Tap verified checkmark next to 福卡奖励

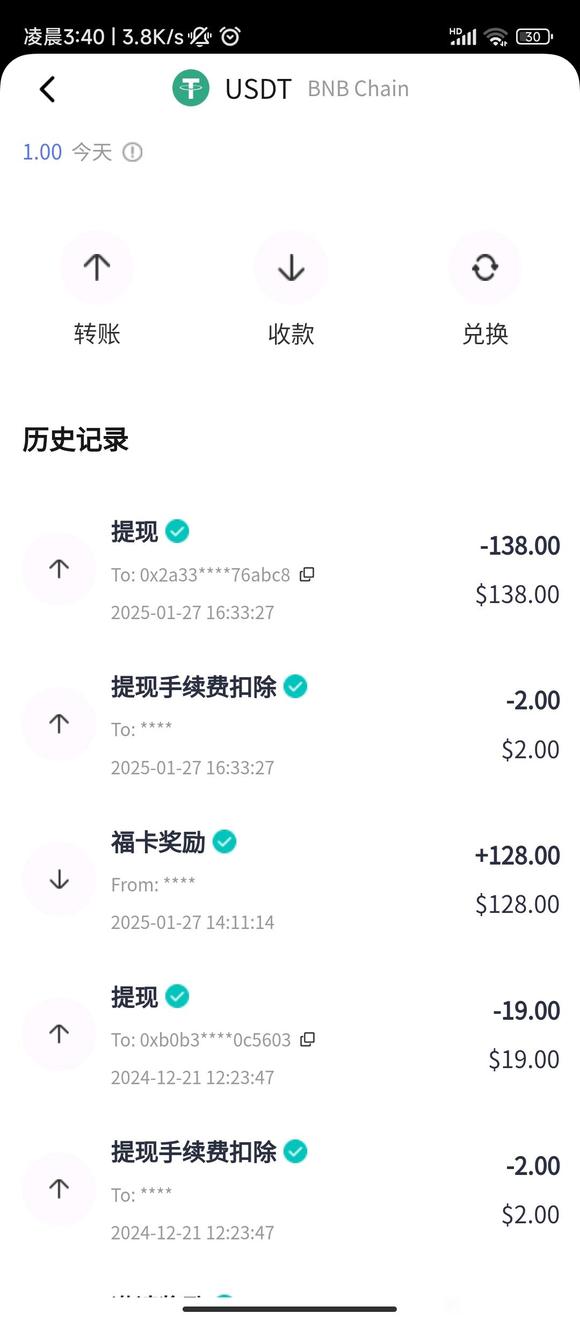[225, 842]
